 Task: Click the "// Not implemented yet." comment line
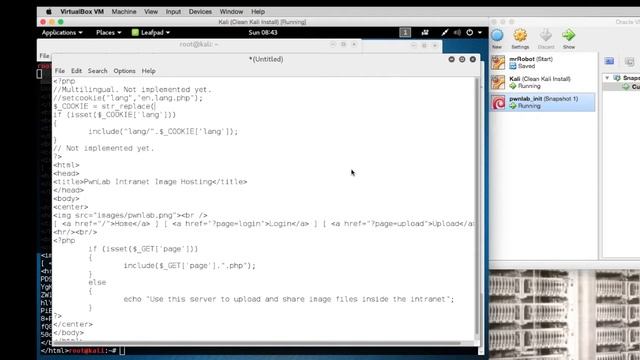click(104, 148)
